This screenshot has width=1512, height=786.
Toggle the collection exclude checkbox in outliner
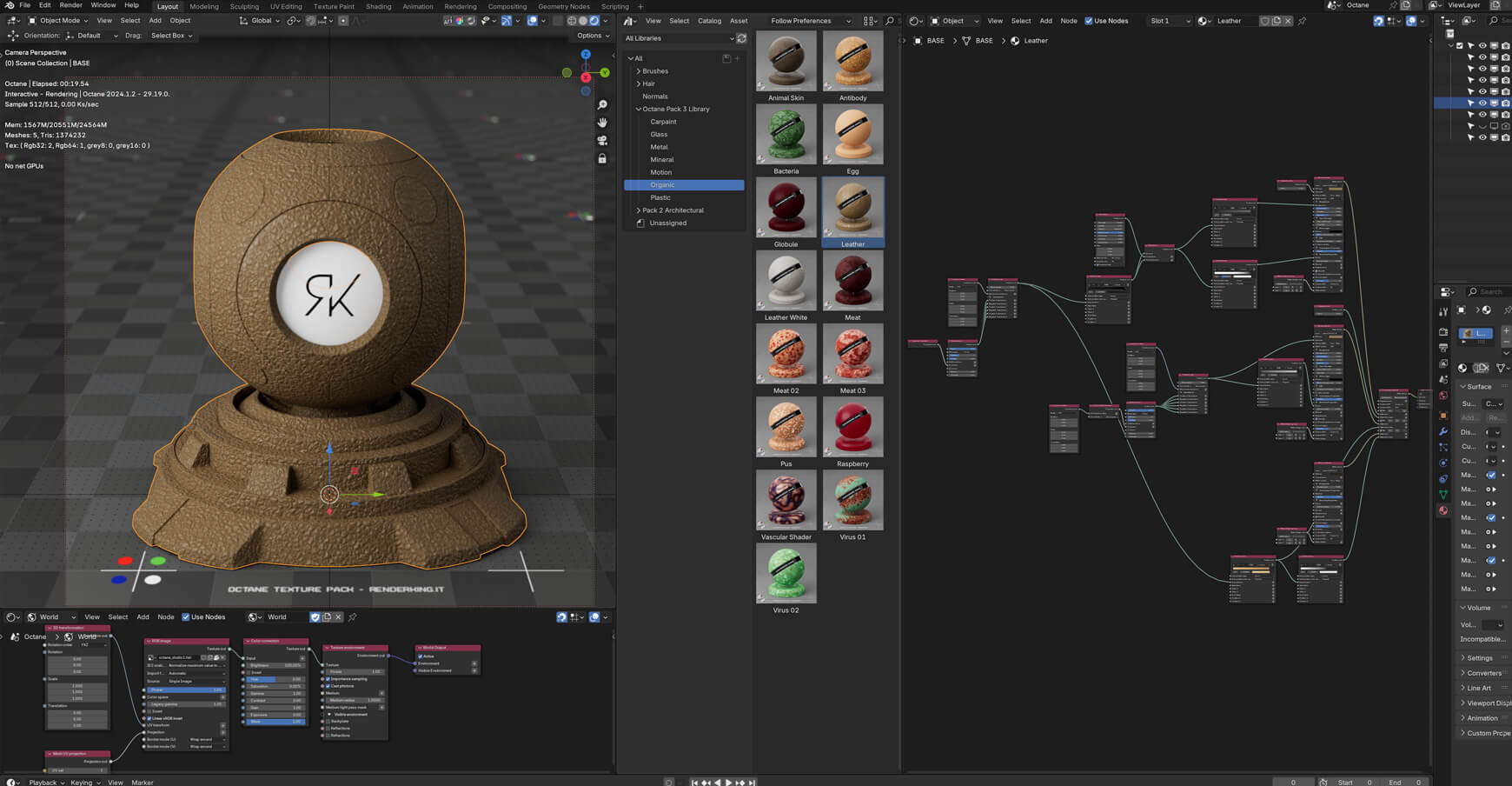[x=1459, y=45]
